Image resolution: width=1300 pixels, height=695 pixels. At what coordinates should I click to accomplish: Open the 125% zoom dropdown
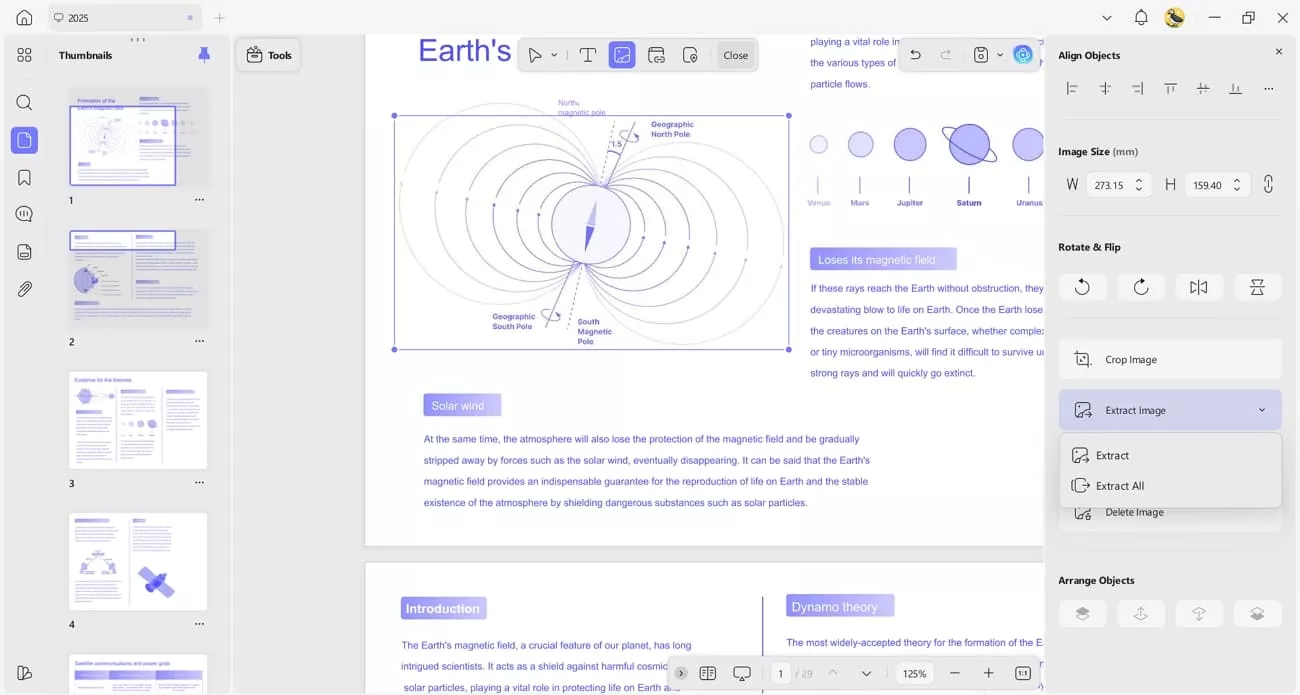point(914,674)
